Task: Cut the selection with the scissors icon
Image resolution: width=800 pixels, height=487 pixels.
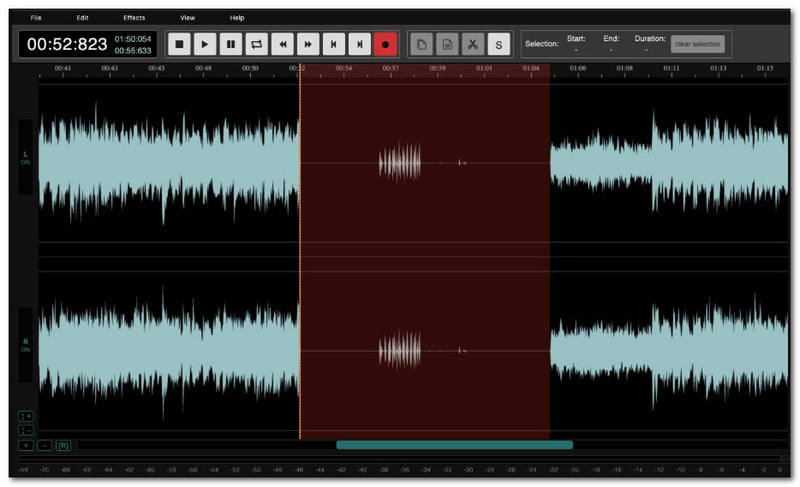Action: pos(473,44)
